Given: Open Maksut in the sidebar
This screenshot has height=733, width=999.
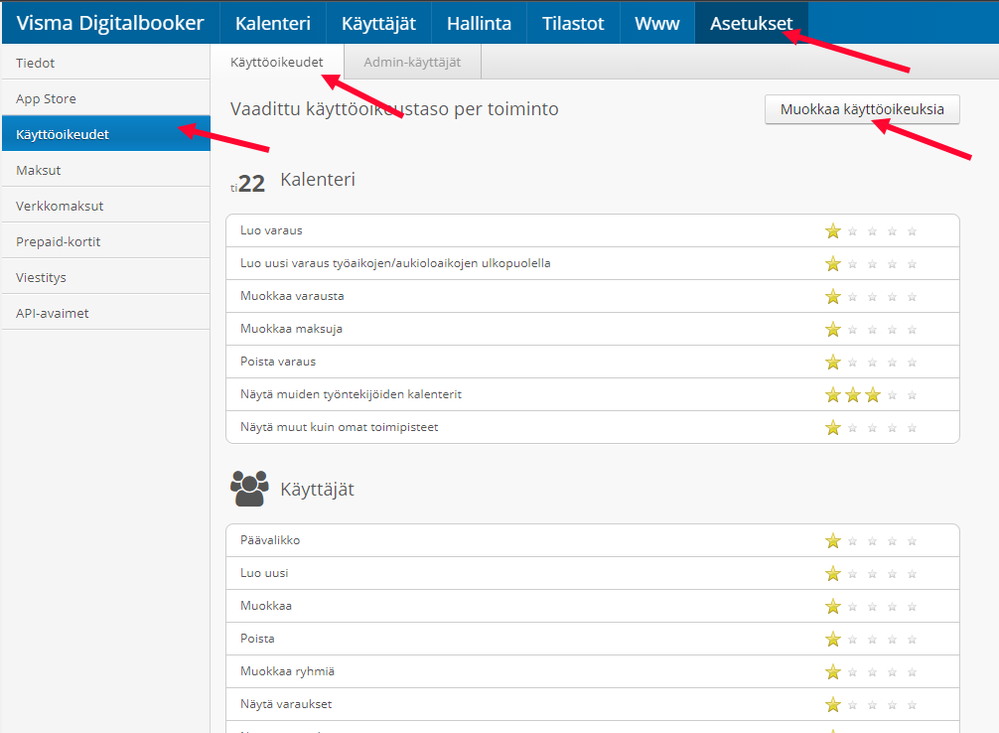Looking at the screenshot, I should click(106, 170).
